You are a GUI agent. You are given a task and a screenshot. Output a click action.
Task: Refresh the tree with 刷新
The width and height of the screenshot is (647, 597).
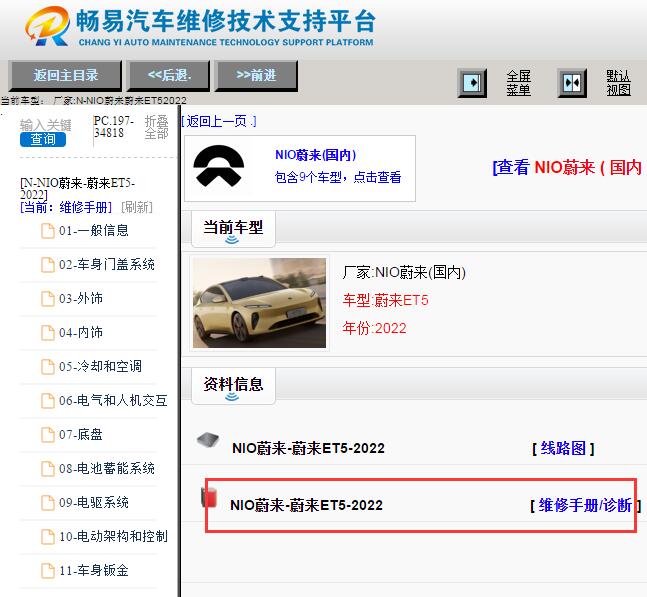[x=137, y=207]
